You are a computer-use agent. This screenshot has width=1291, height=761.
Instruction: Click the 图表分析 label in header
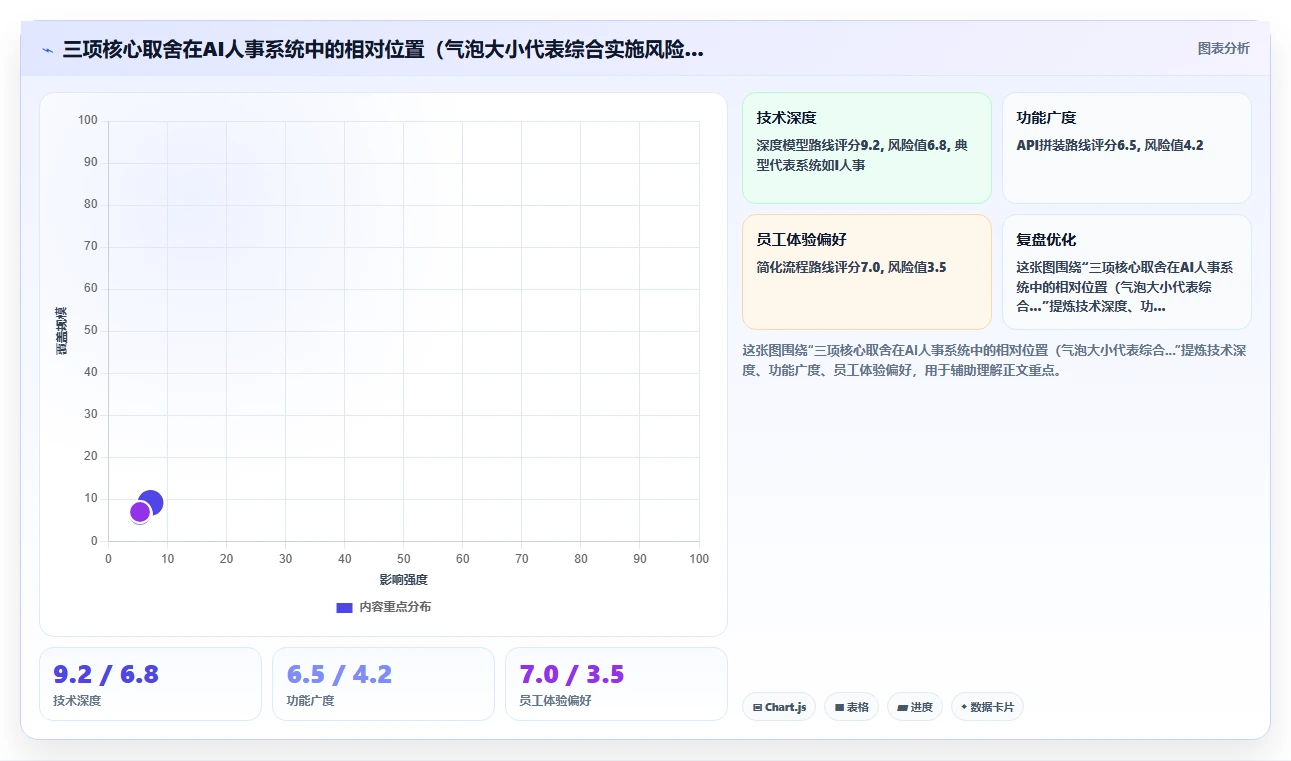click(1223, 48)
